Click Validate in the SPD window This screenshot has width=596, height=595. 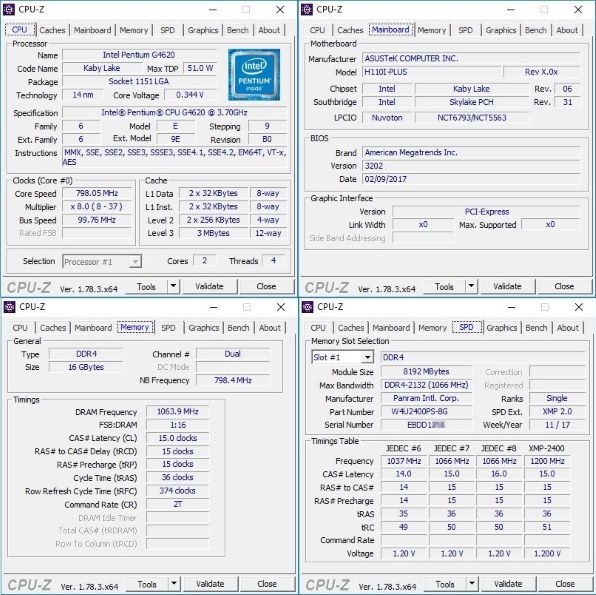[508, 584]
